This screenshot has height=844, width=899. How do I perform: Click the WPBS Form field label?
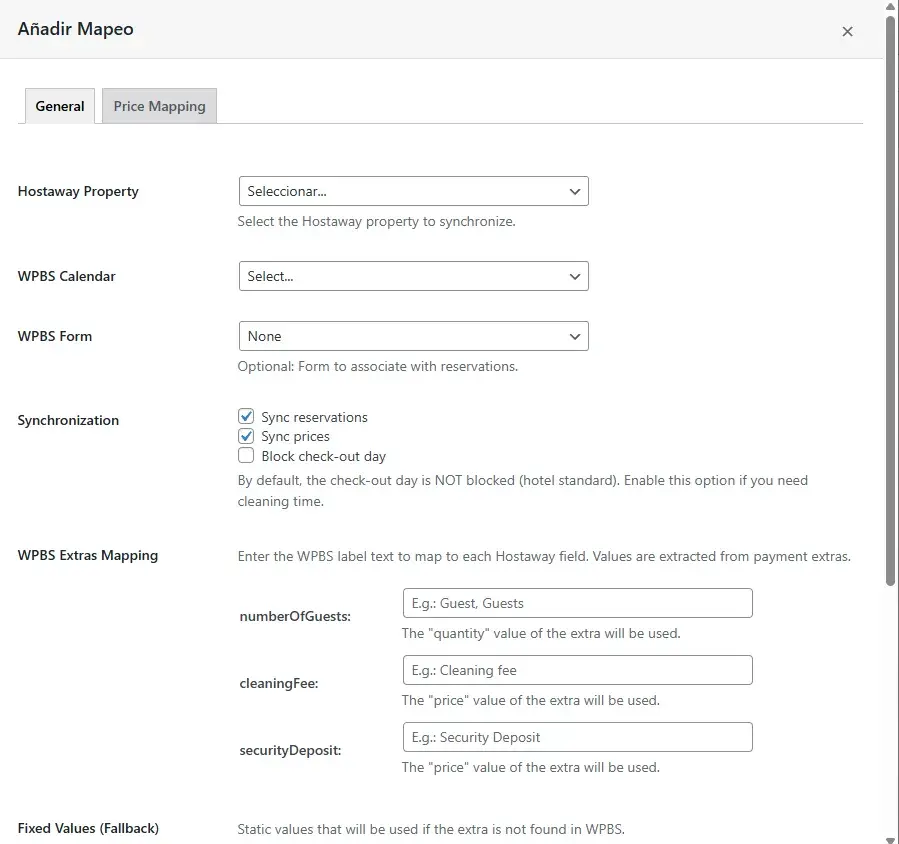pos(54,337)
